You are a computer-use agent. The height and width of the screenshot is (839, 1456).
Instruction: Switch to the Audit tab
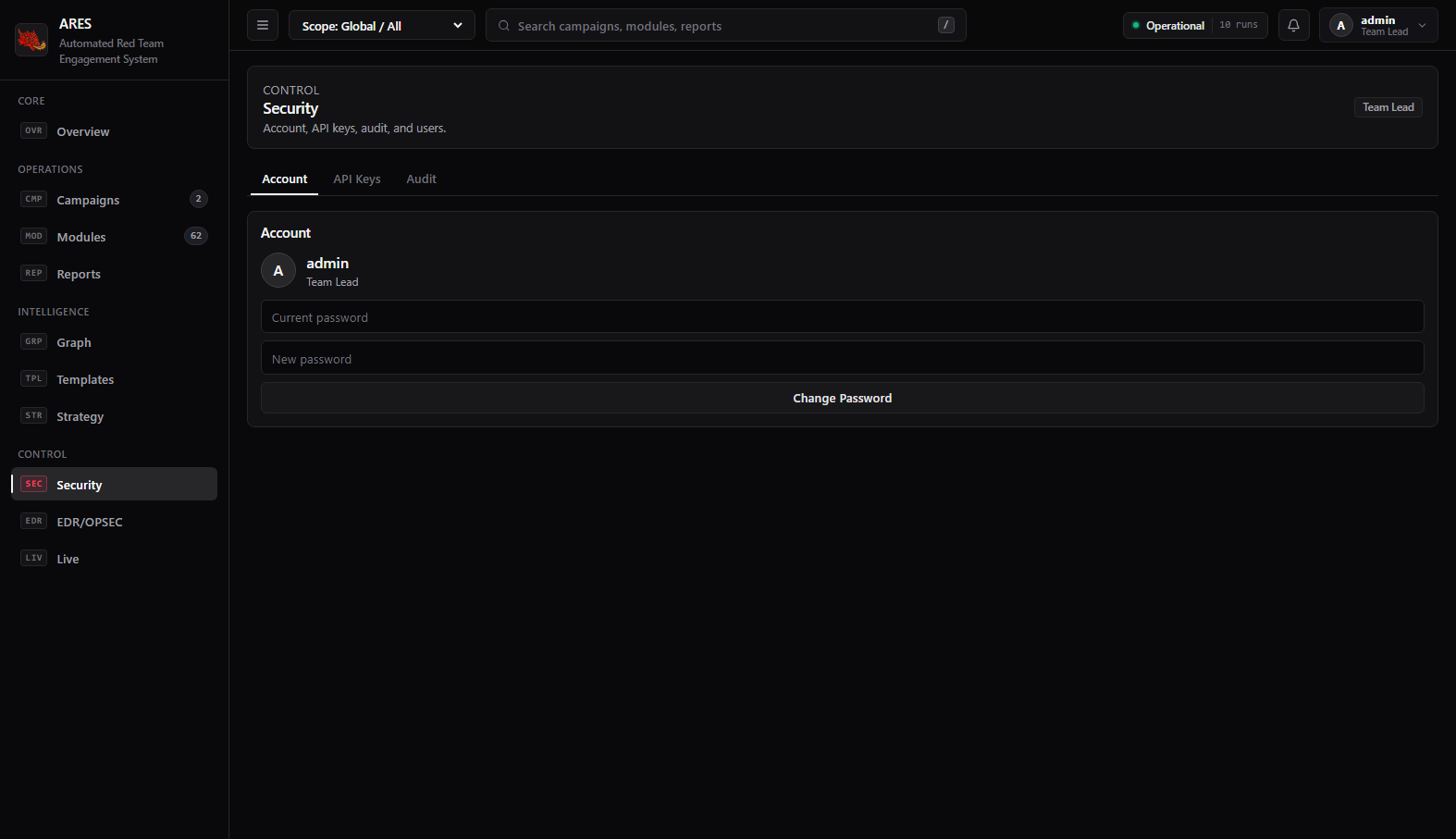[421, 179]
